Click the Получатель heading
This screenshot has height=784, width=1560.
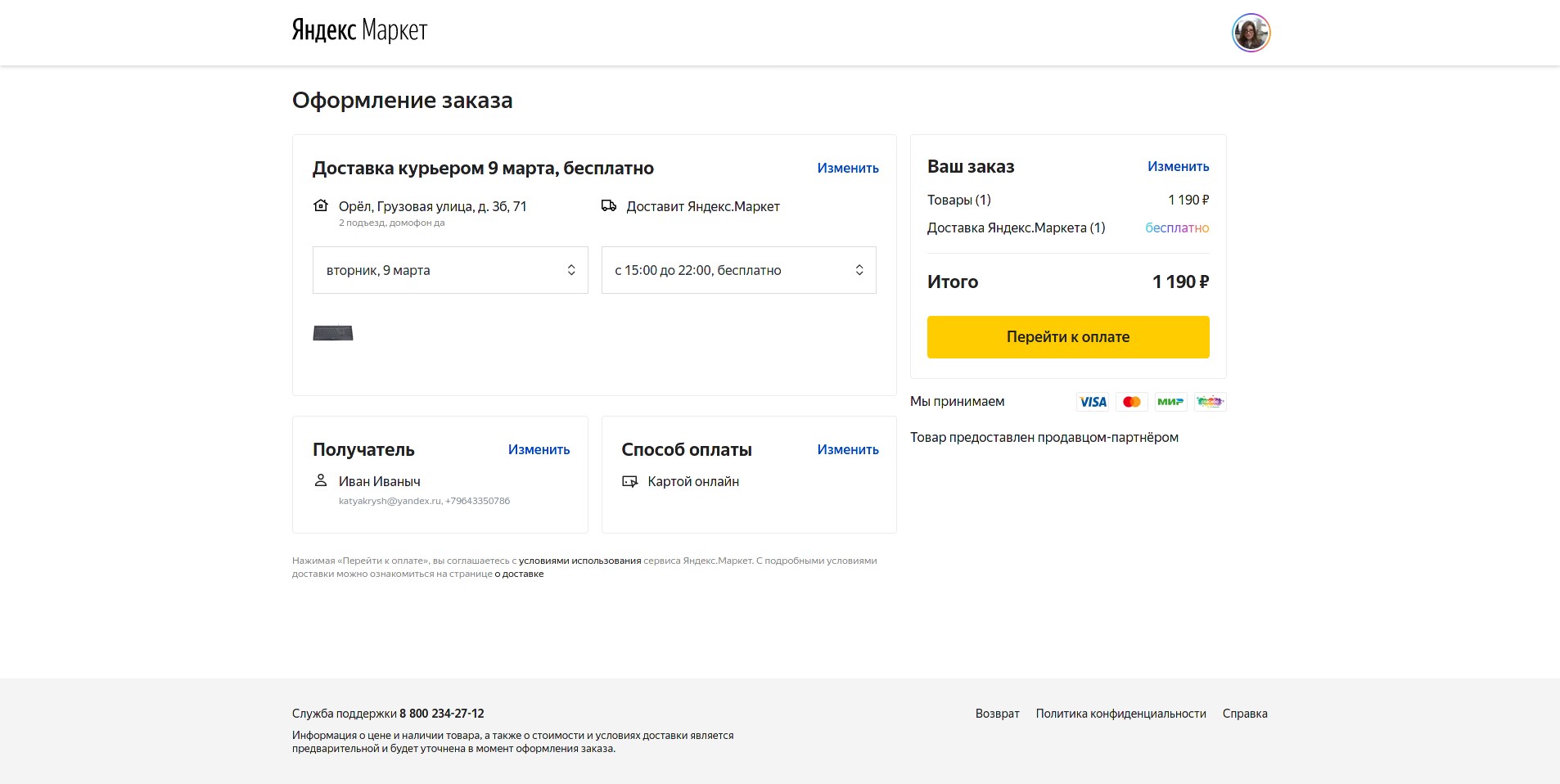pyautogui.click(x=363, y=449)
